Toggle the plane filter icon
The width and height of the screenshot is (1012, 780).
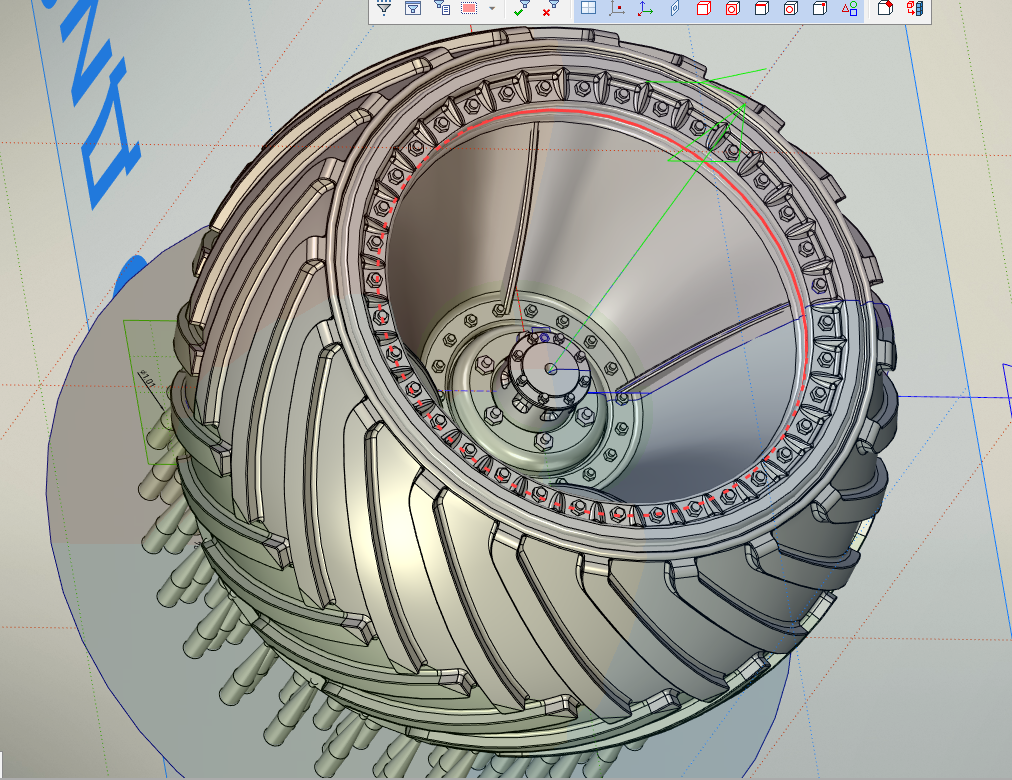pyautogui.click(x=674, y=8)
